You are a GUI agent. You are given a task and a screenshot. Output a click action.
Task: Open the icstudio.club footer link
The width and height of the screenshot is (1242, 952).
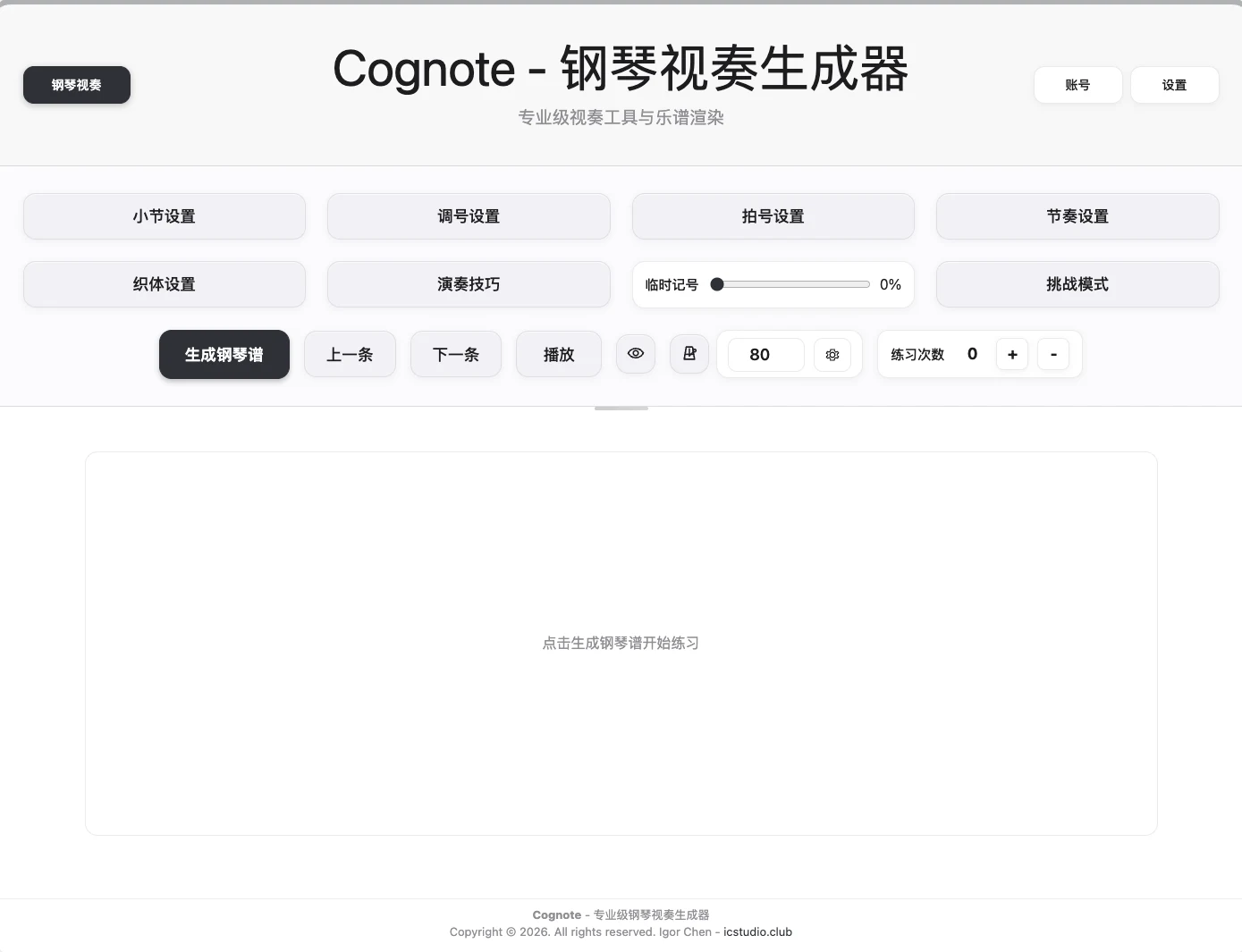point(758,931)
